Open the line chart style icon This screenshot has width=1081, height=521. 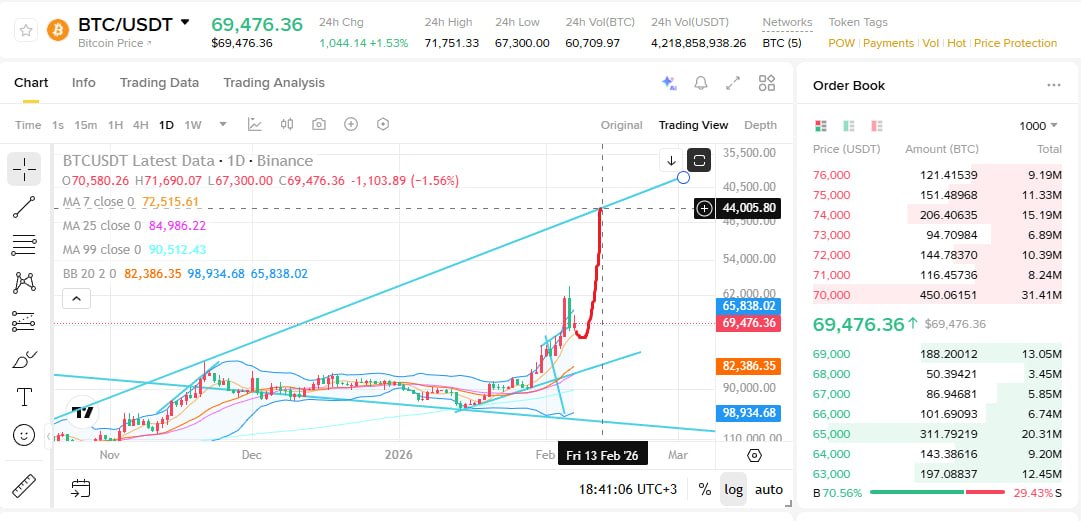255,125
